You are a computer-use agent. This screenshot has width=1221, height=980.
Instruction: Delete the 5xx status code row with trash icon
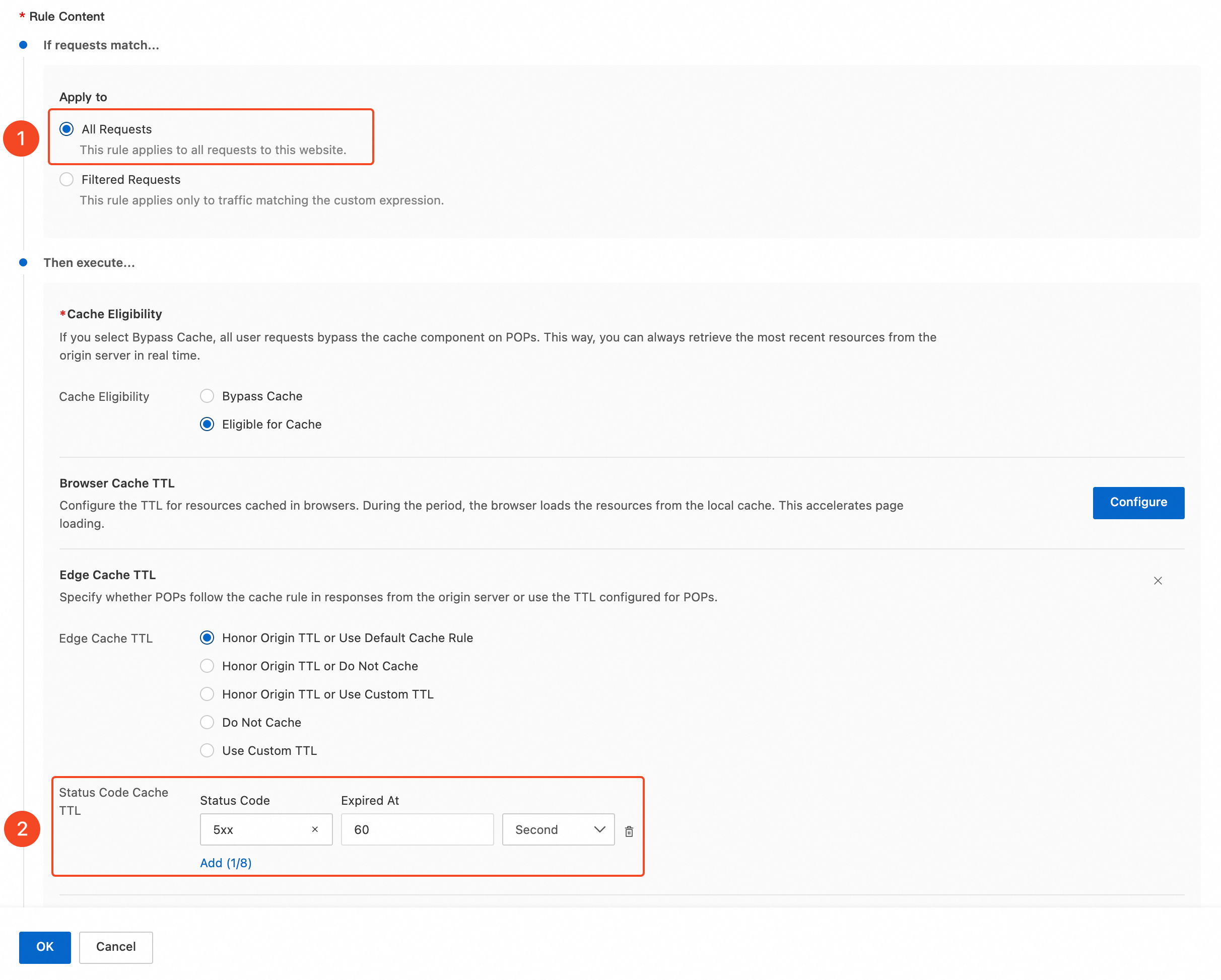coord(629,831)
